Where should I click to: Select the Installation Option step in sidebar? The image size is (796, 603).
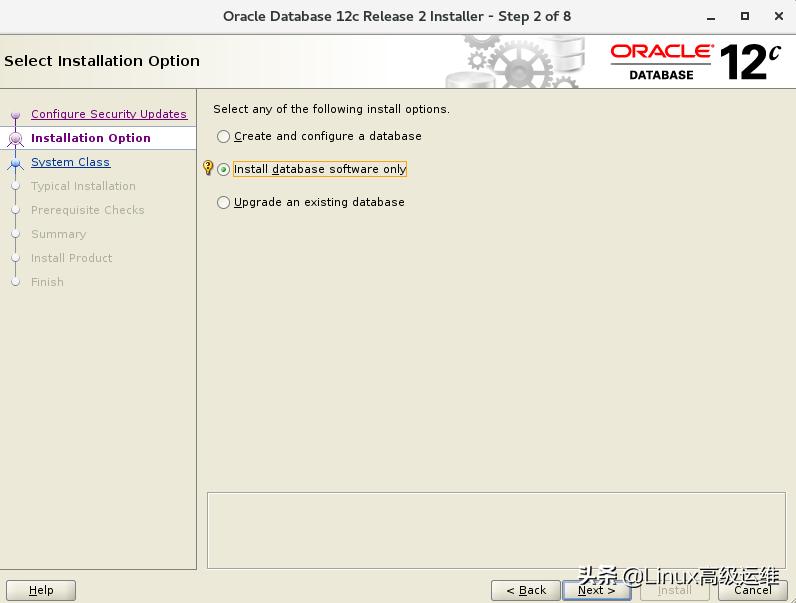tap(91, 138)
